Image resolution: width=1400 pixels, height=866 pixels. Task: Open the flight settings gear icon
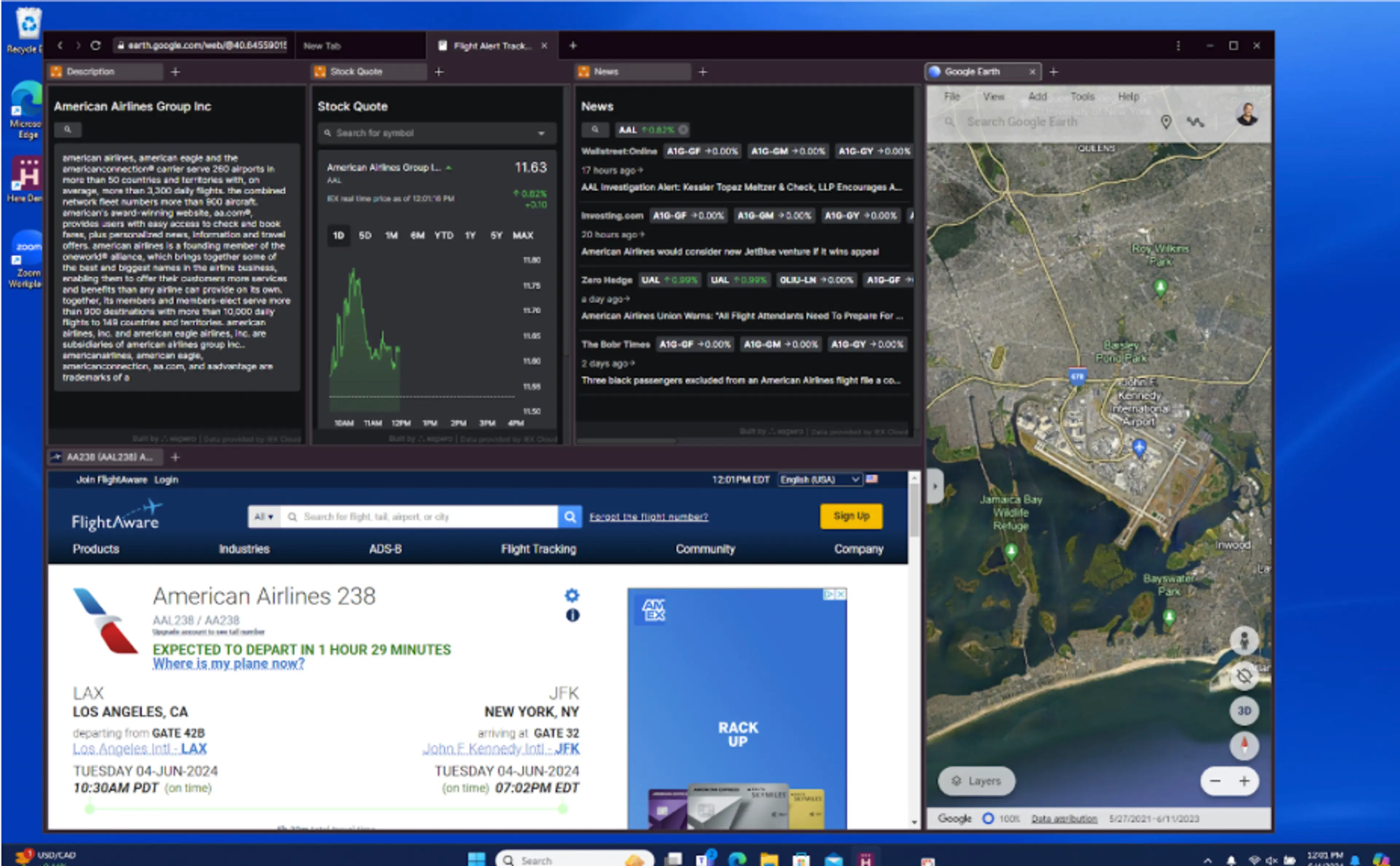click(x=572, y=595)
